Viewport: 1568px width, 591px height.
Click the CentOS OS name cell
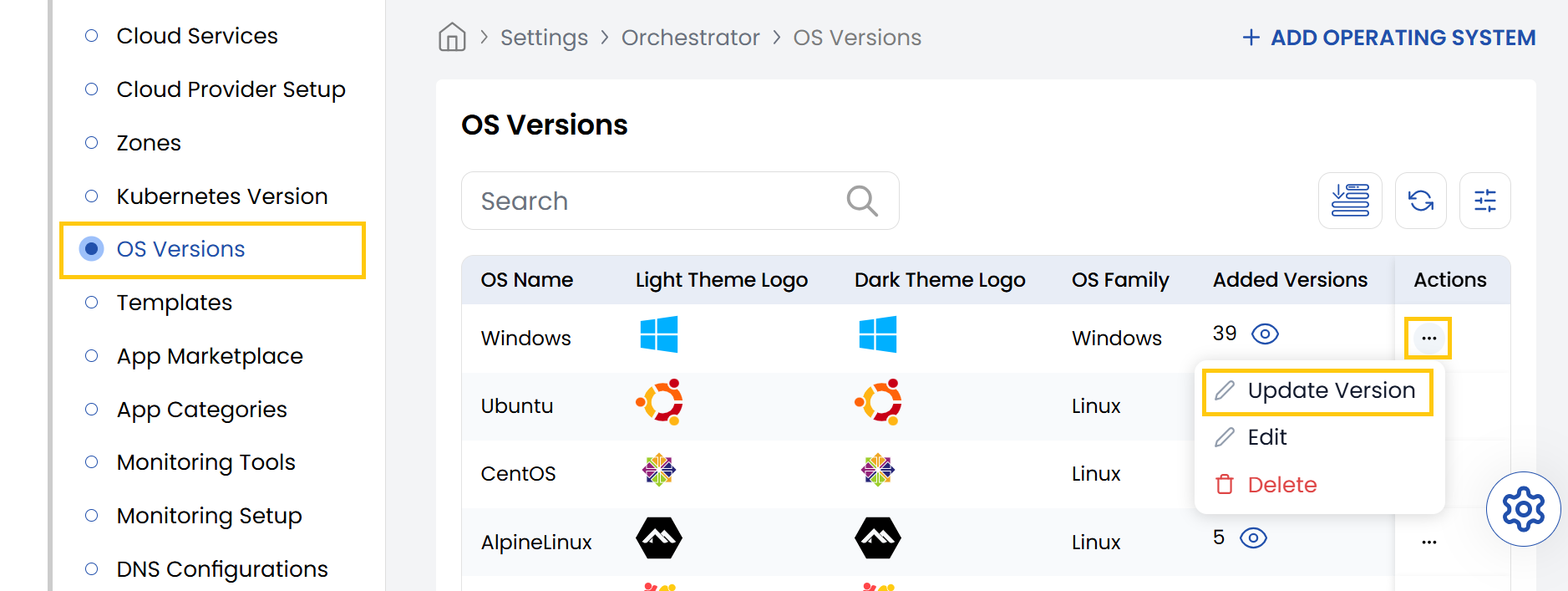point(518,474)
